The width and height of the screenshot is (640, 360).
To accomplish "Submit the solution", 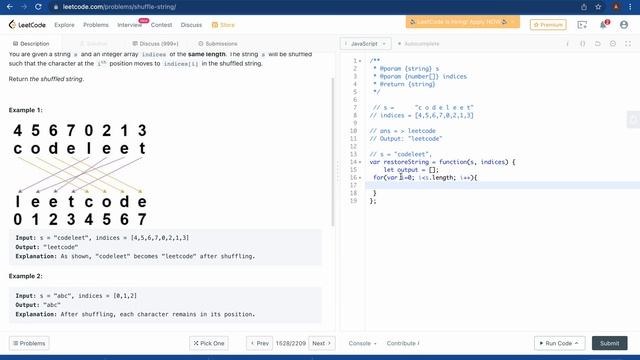I will [x=609, y=343].
